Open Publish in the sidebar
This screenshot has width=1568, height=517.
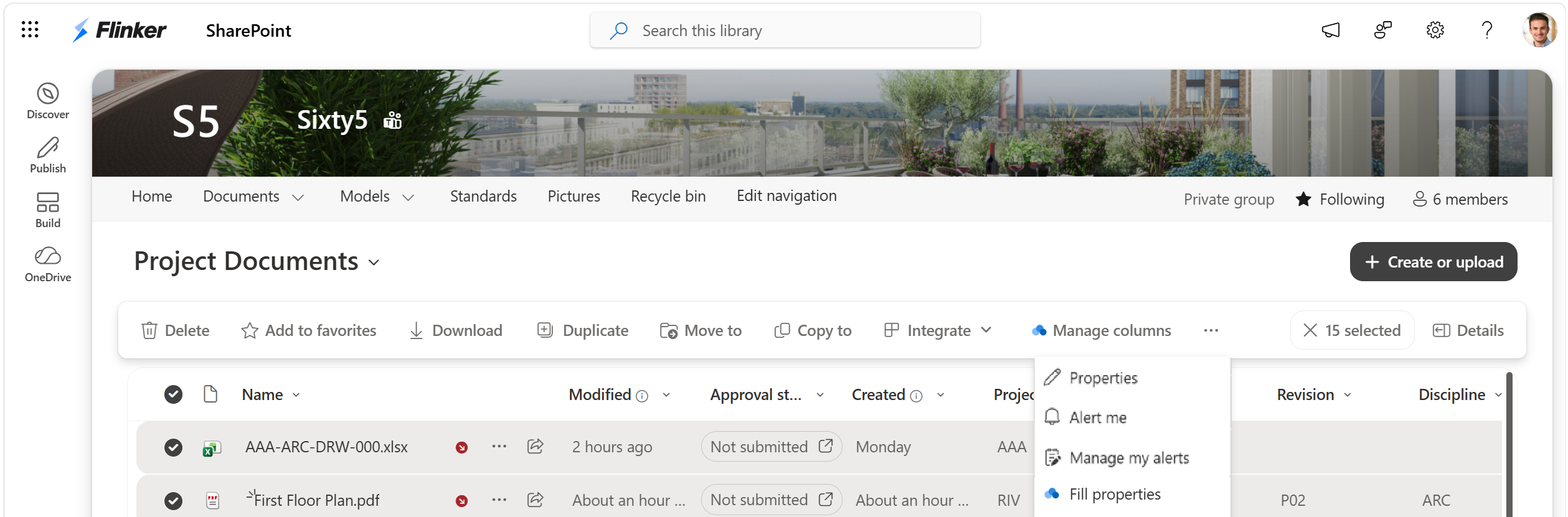[48, 156]
